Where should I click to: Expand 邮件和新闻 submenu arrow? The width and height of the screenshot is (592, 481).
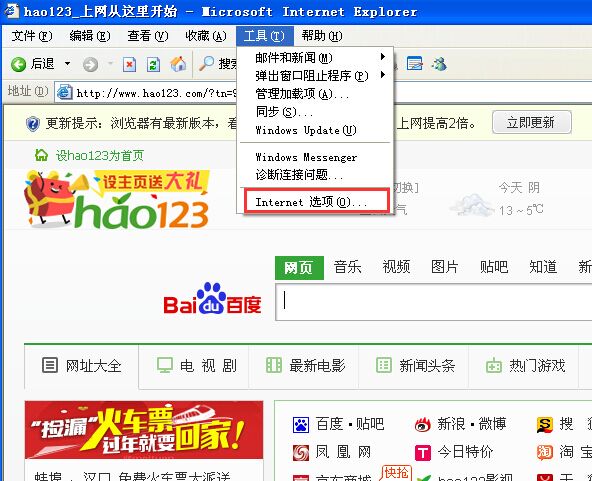(382, 57)
